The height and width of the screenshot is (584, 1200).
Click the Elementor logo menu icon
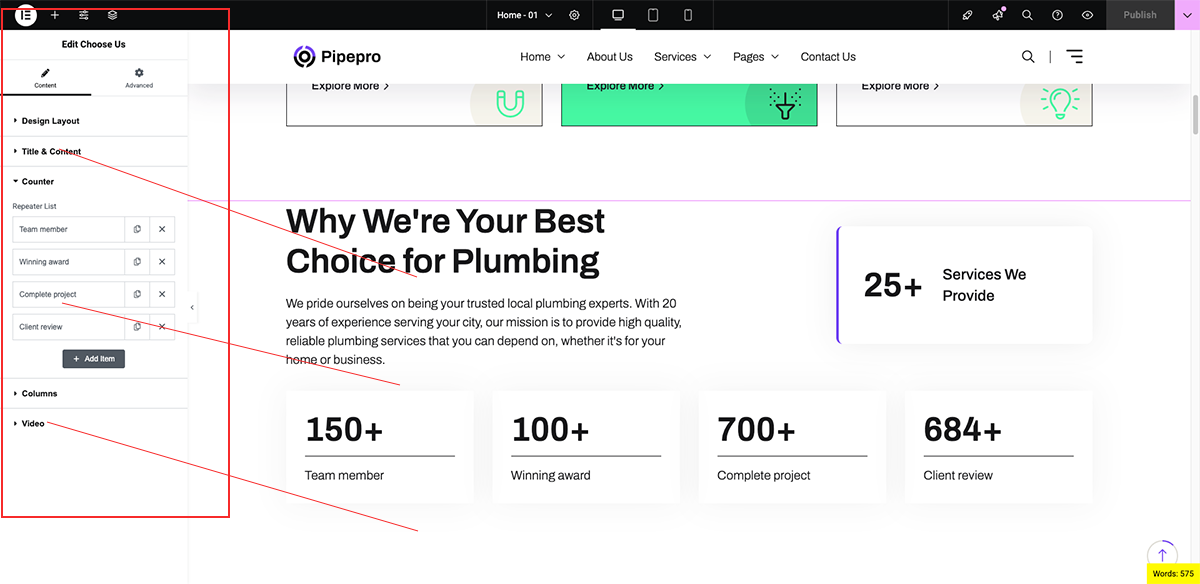(27, 15)
